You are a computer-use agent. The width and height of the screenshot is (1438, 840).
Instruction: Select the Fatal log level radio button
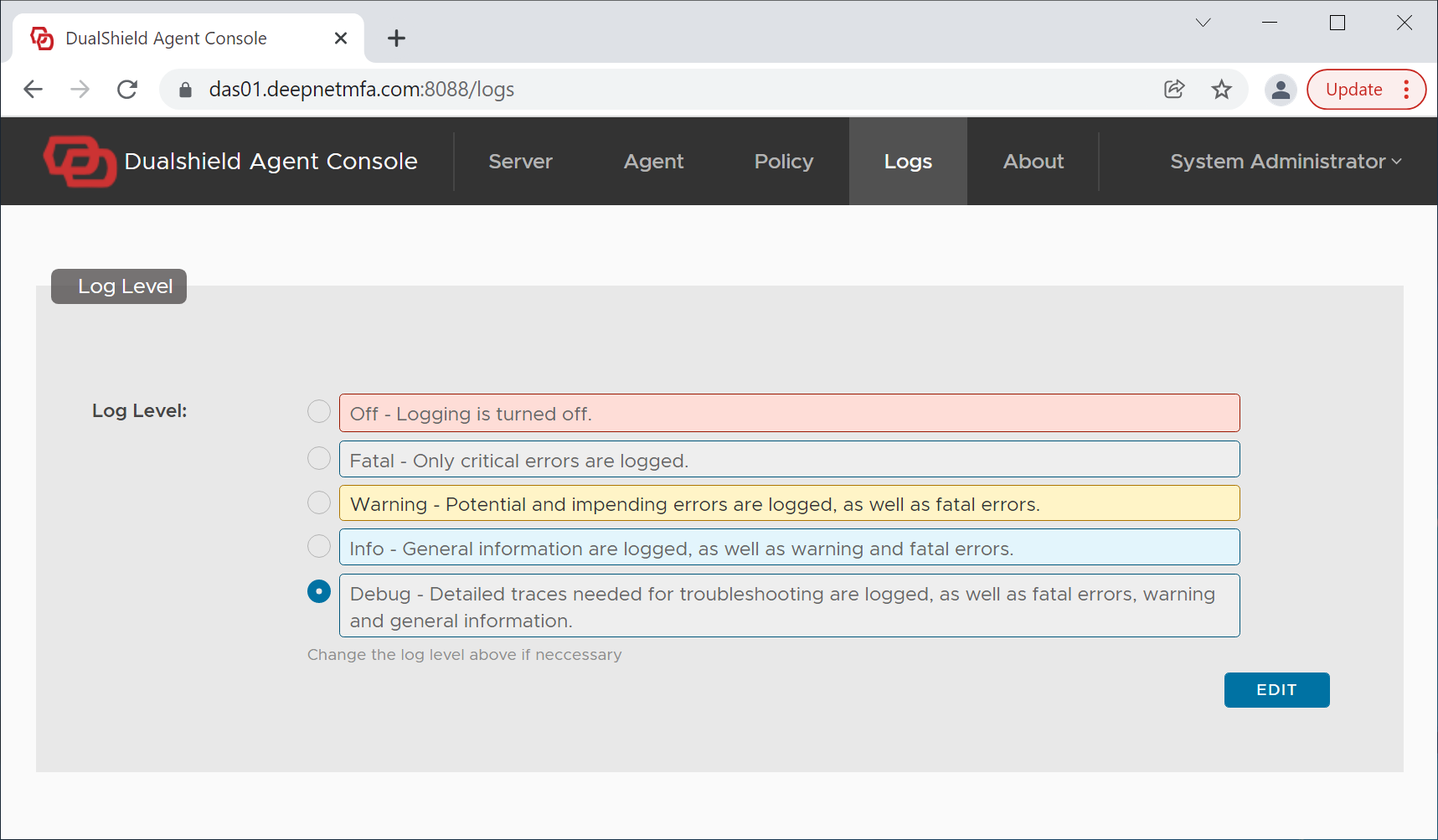(x=319, y=458)
